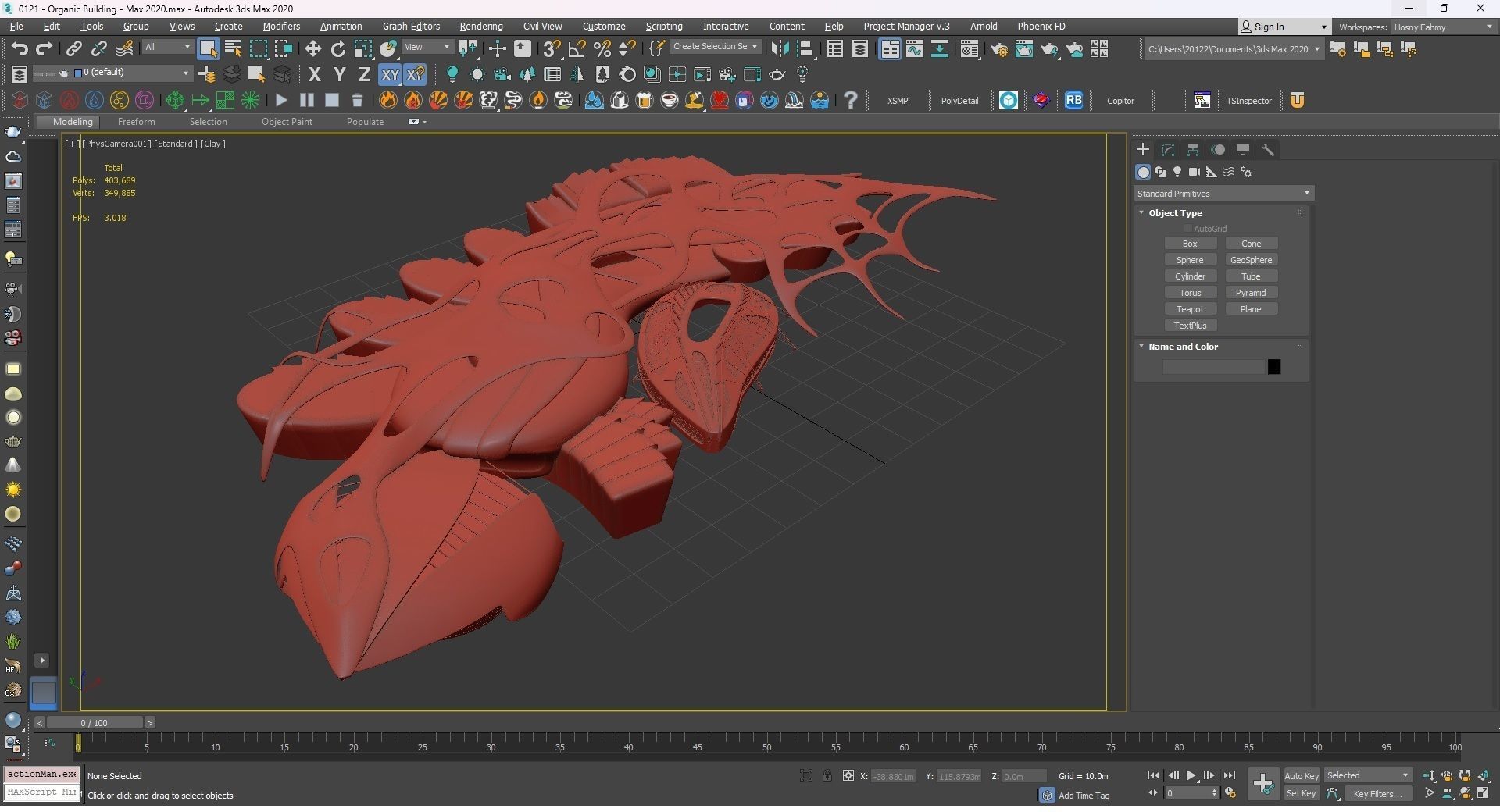Image resolution: width=1500 pixels, height=812 pixels.
Task: Constrain to the X axis
Action: 314,75
